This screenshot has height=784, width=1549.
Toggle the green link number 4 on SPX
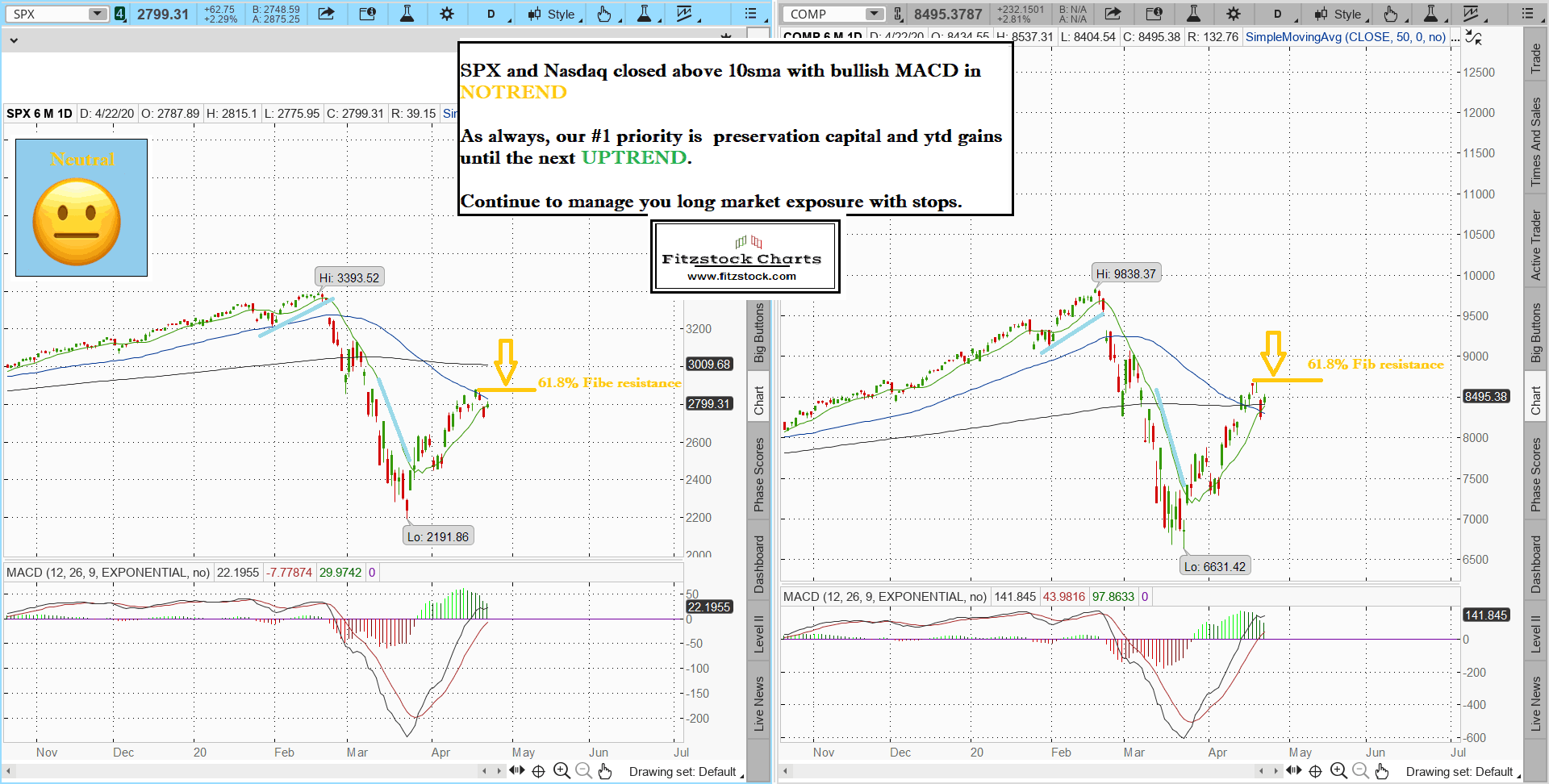pos(120,14)
